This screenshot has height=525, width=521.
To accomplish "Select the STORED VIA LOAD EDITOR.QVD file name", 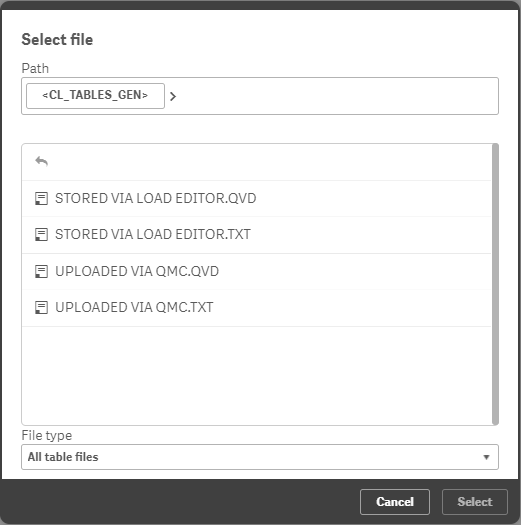I will click(156, 198).
